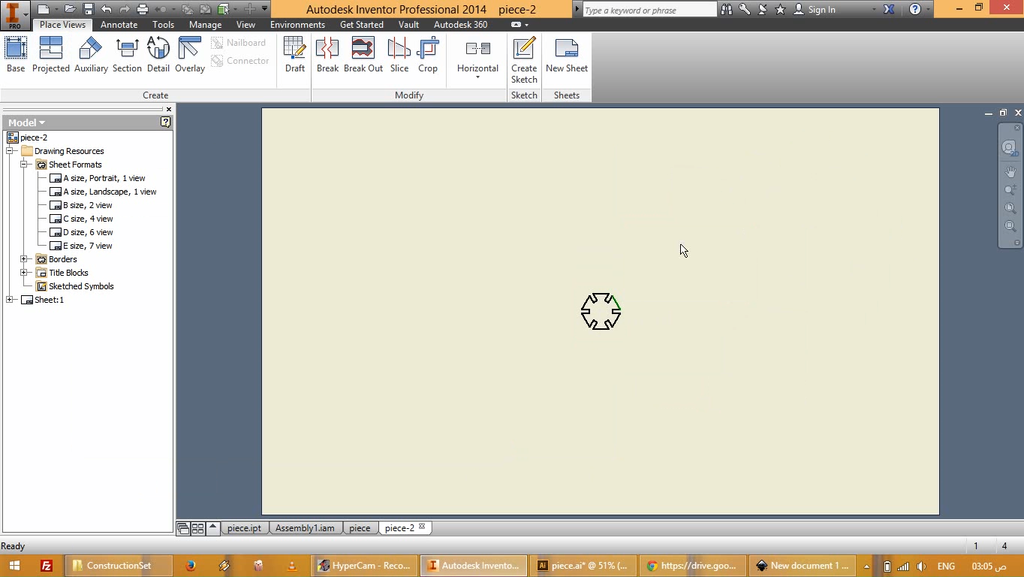The image size is (1024, 577).
Task: Switch to the piece.ipt document tab
Action: coord(244,528)
